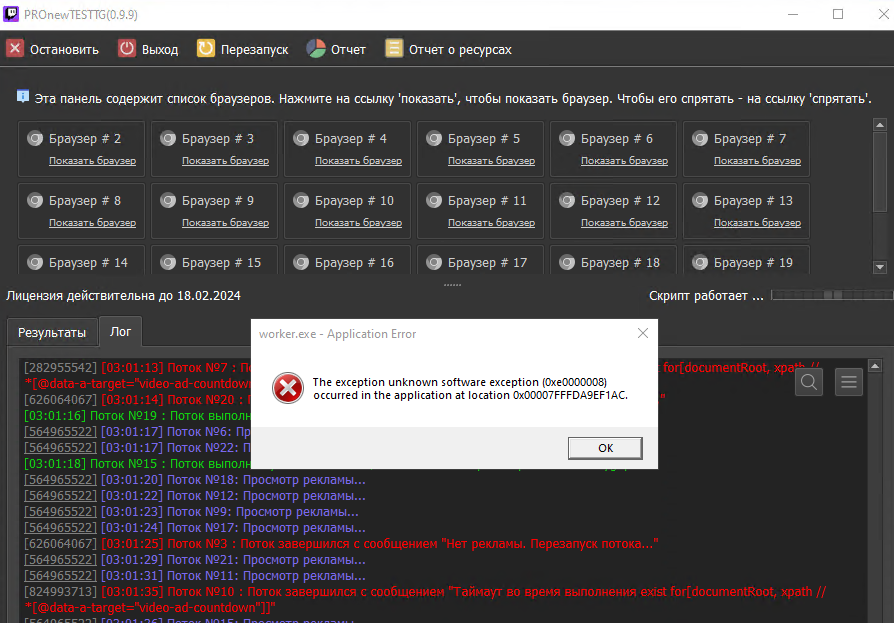894x623 pixels.
Task: Select the Лог tab
Action: click(120, 332)
